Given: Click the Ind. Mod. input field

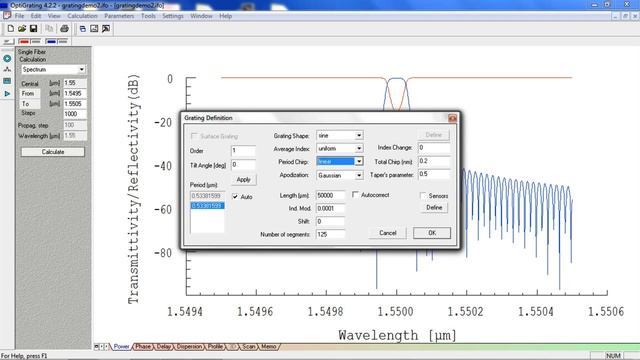Looking at the screenshot, I should click(x=330, y=208).
